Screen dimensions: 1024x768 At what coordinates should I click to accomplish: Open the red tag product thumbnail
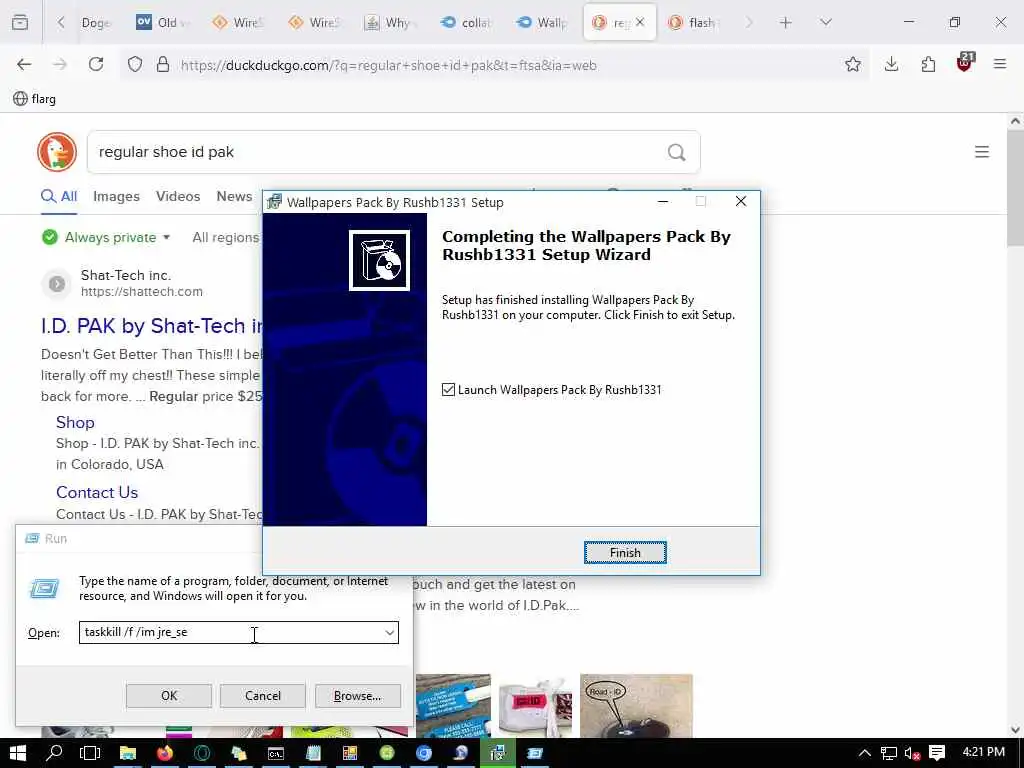536,705
